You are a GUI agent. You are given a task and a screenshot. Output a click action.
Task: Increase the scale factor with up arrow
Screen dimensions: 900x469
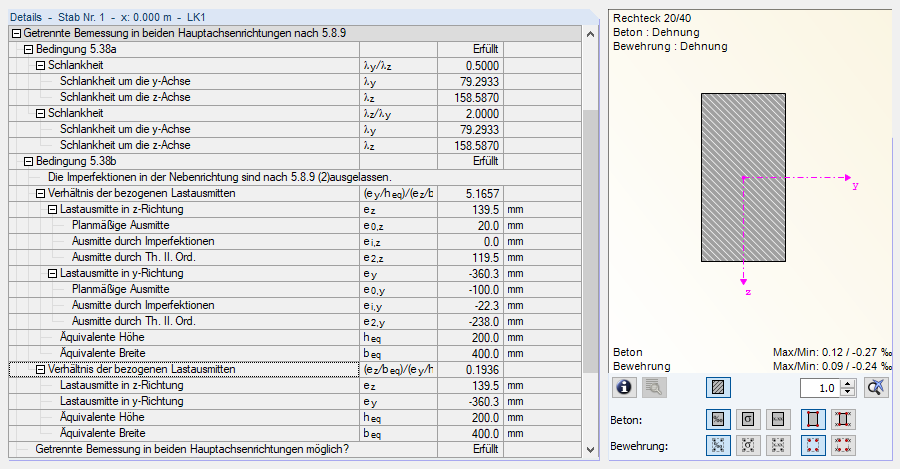pos(848,384)
